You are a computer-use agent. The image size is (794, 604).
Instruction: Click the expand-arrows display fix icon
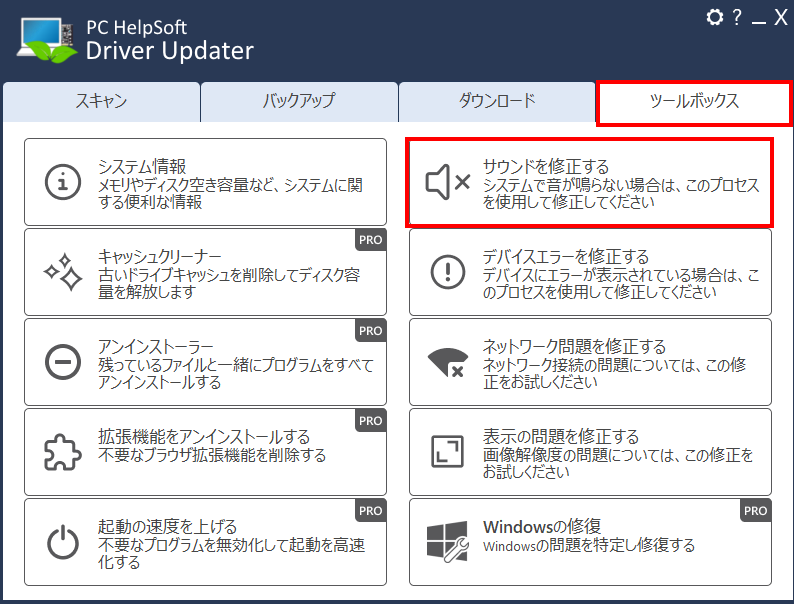pos(448,452)
